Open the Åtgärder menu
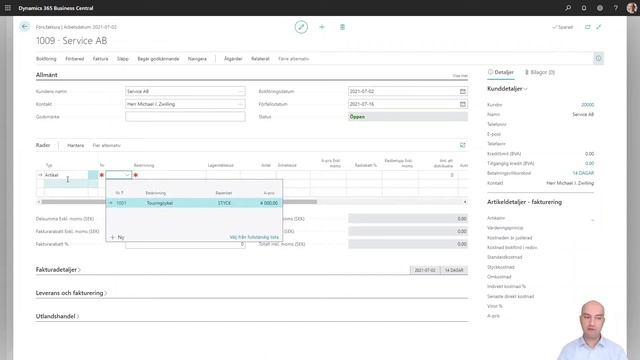The width and height of the screenshot is (640, 360). point(233,59)
